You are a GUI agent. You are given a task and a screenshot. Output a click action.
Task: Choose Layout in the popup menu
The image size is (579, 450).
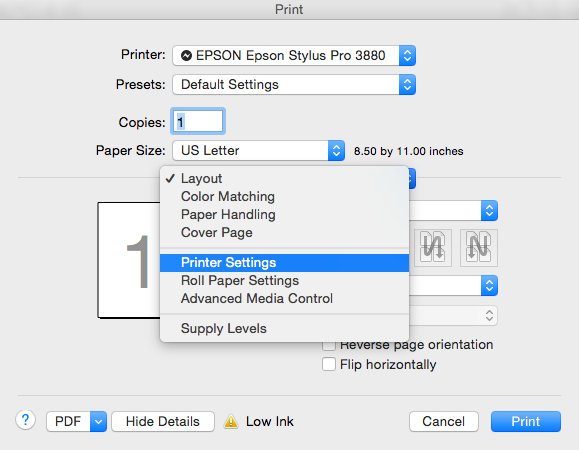tap(284, 179)
